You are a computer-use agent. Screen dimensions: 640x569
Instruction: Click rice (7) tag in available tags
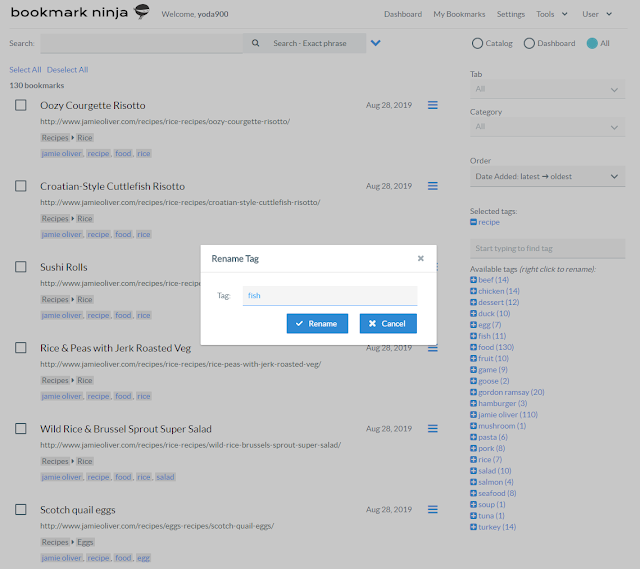[x=490, y=460]
